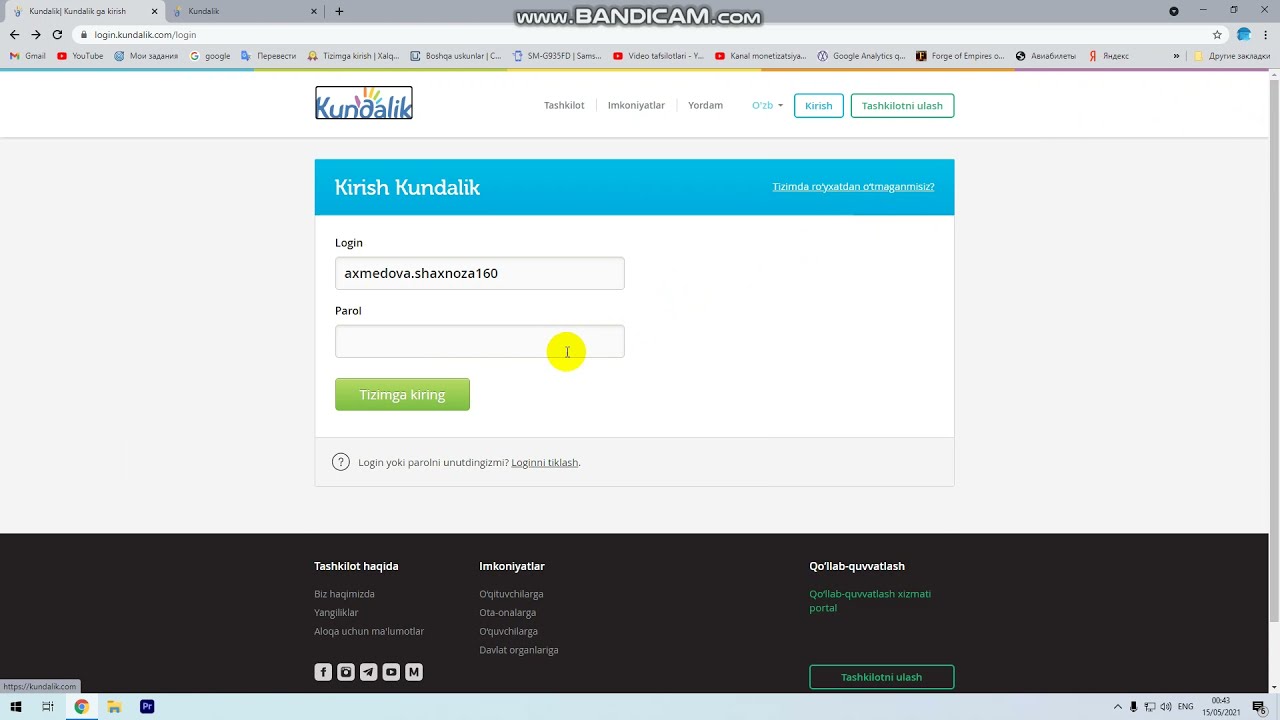The image size is (1280, 720).
Task: Open Task View in taskbar
Action: pyautogui.click(x=48, y=707)
